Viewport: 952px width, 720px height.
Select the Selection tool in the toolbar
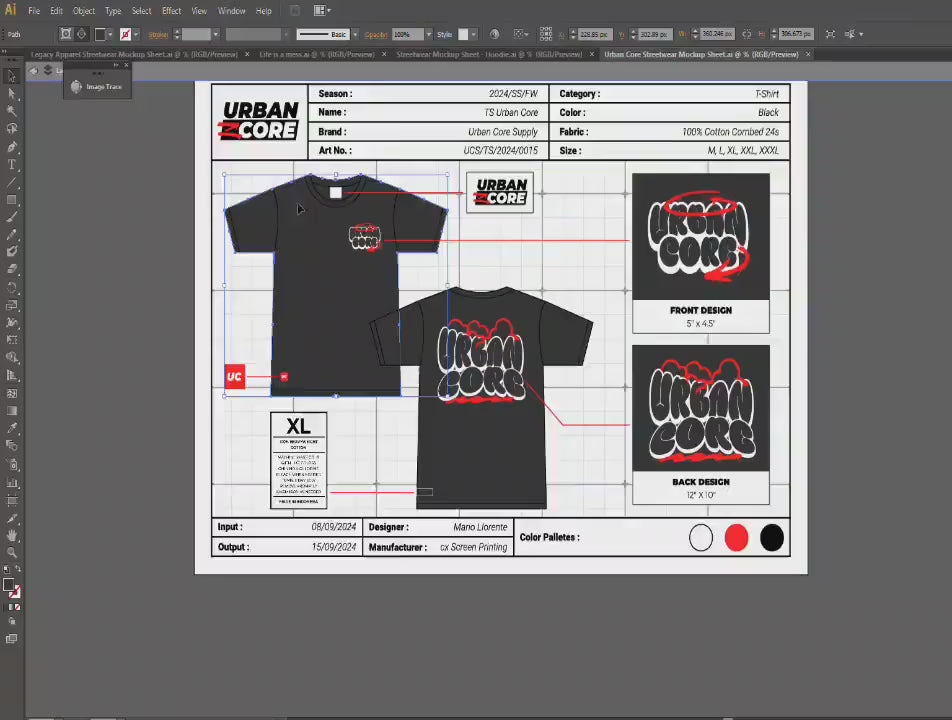(12, 76)
